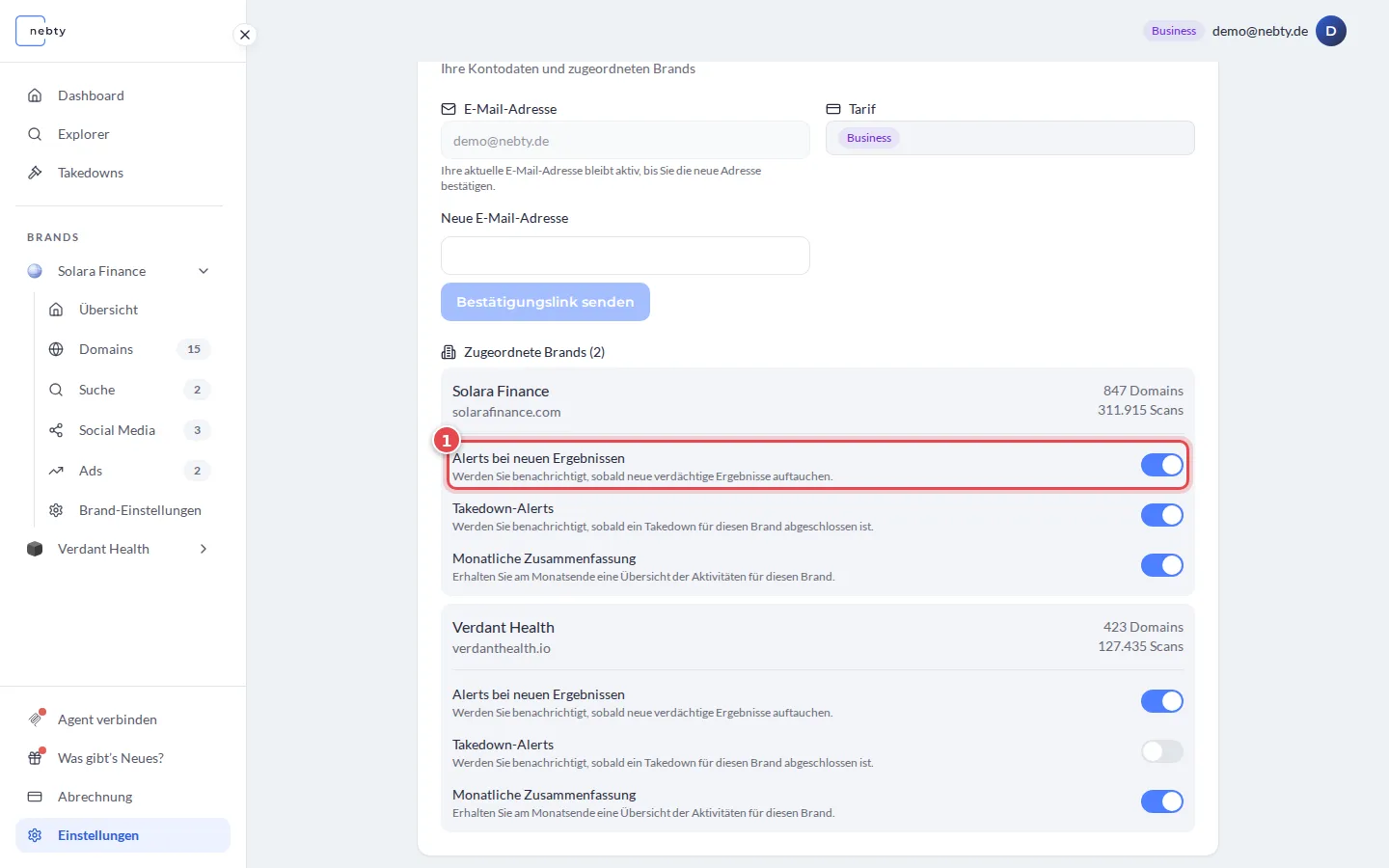Click the Business plan badge in header
Viewport: 1389px width, 868px height.
click(1174, 31)
